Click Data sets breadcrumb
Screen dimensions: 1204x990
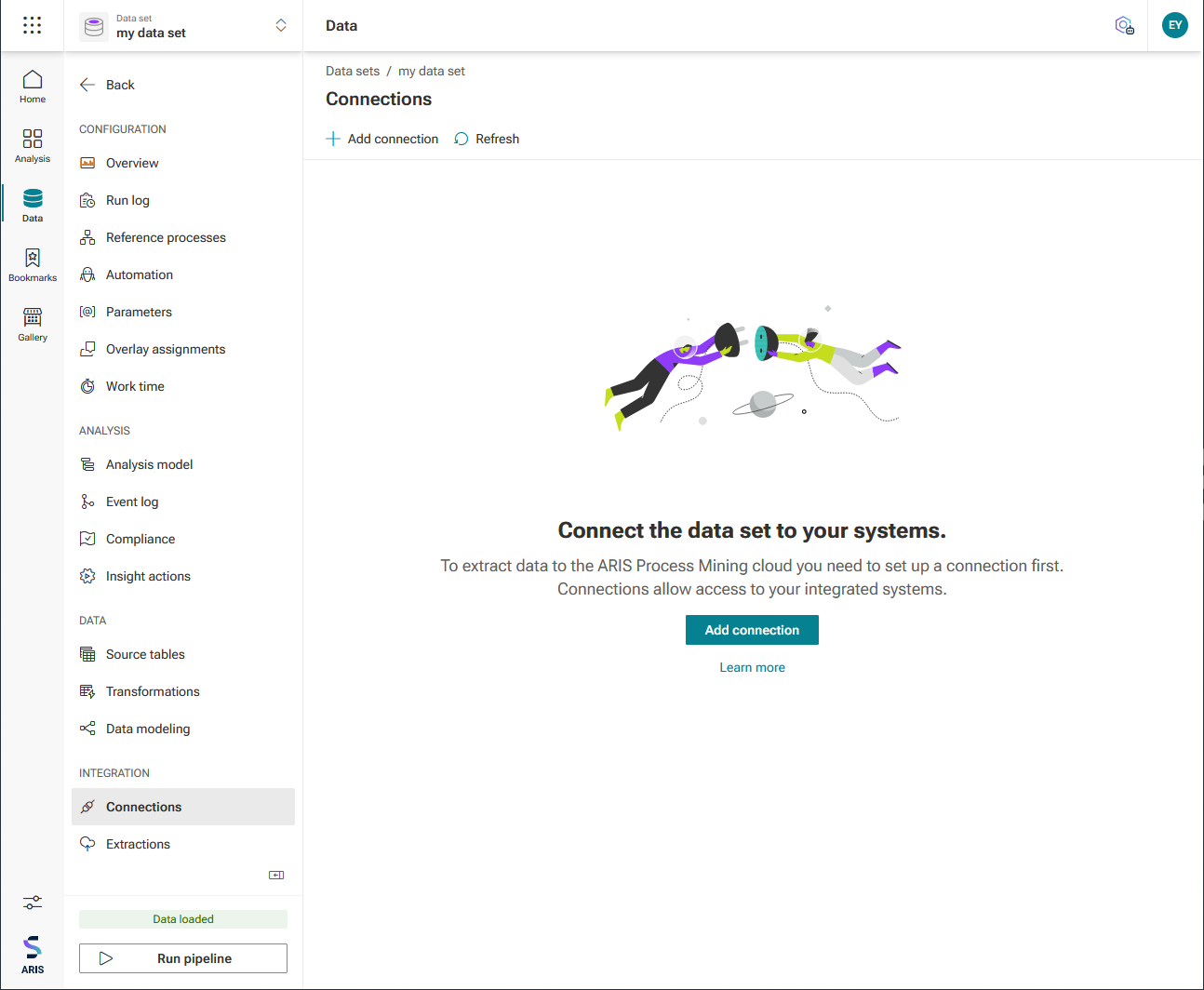(353, 71)
